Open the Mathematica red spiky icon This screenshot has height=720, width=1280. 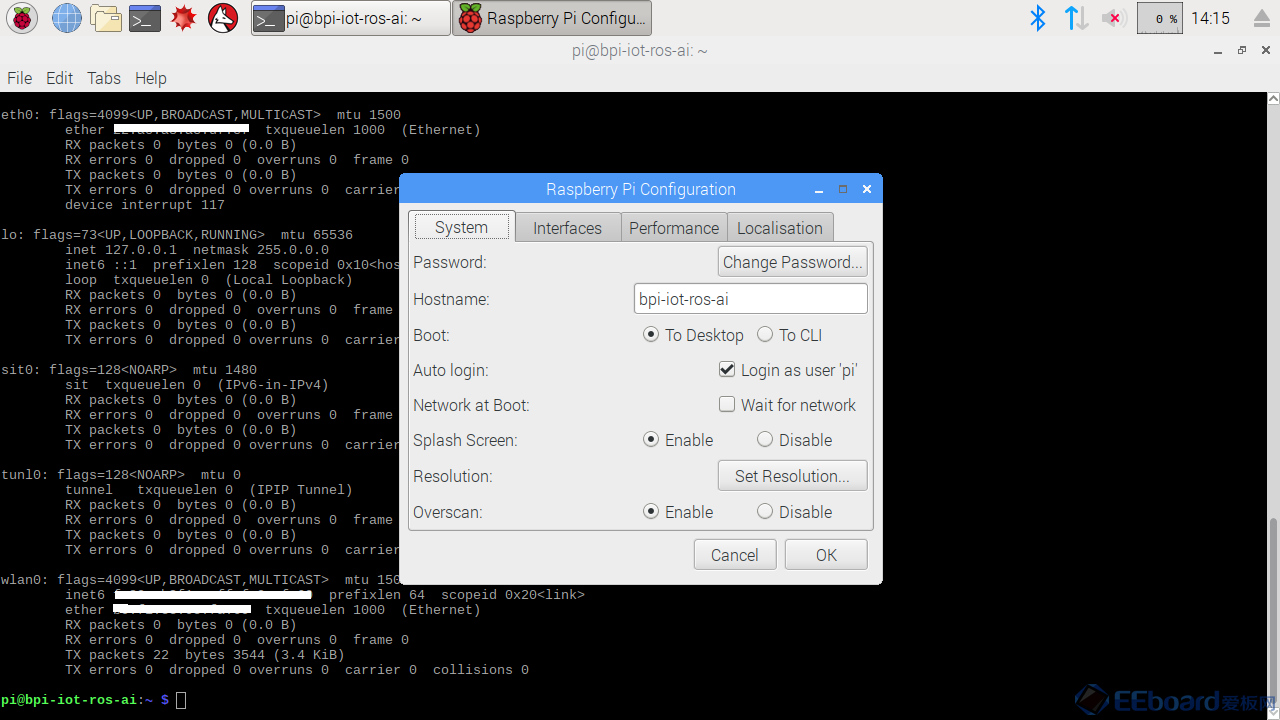183,18
